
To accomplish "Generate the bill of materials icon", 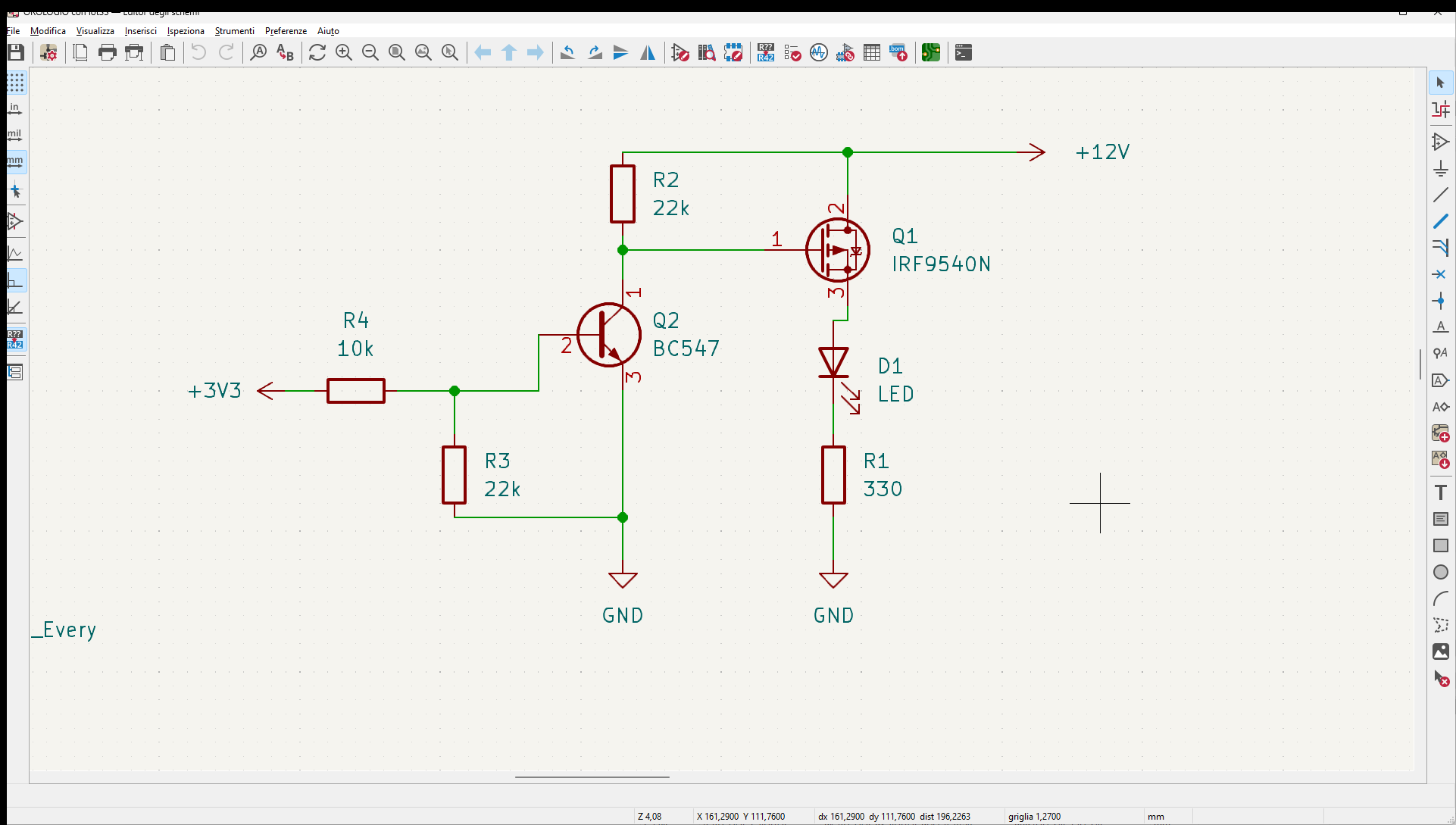I will pos(898,52).
